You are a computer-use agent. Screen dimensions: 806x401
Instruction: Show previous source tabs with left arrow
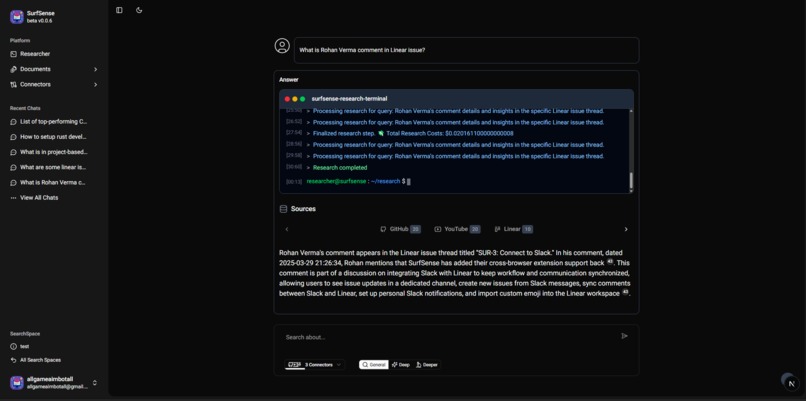pyautogui.click(x=287, y=229)
